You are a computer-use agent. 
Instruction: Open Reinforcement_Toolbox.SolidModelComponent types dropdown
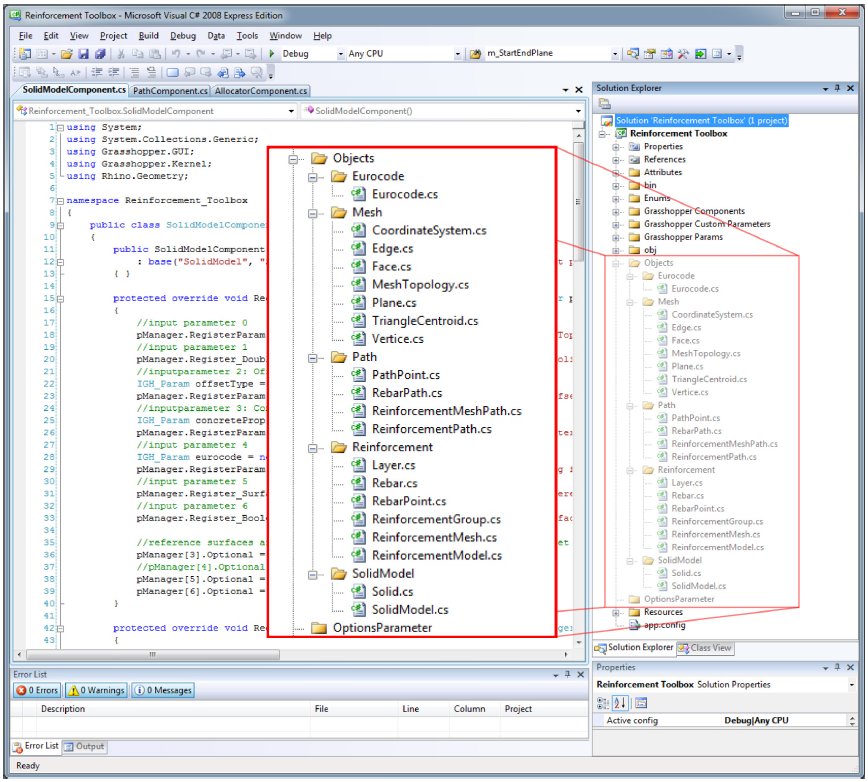pos(291,111)
